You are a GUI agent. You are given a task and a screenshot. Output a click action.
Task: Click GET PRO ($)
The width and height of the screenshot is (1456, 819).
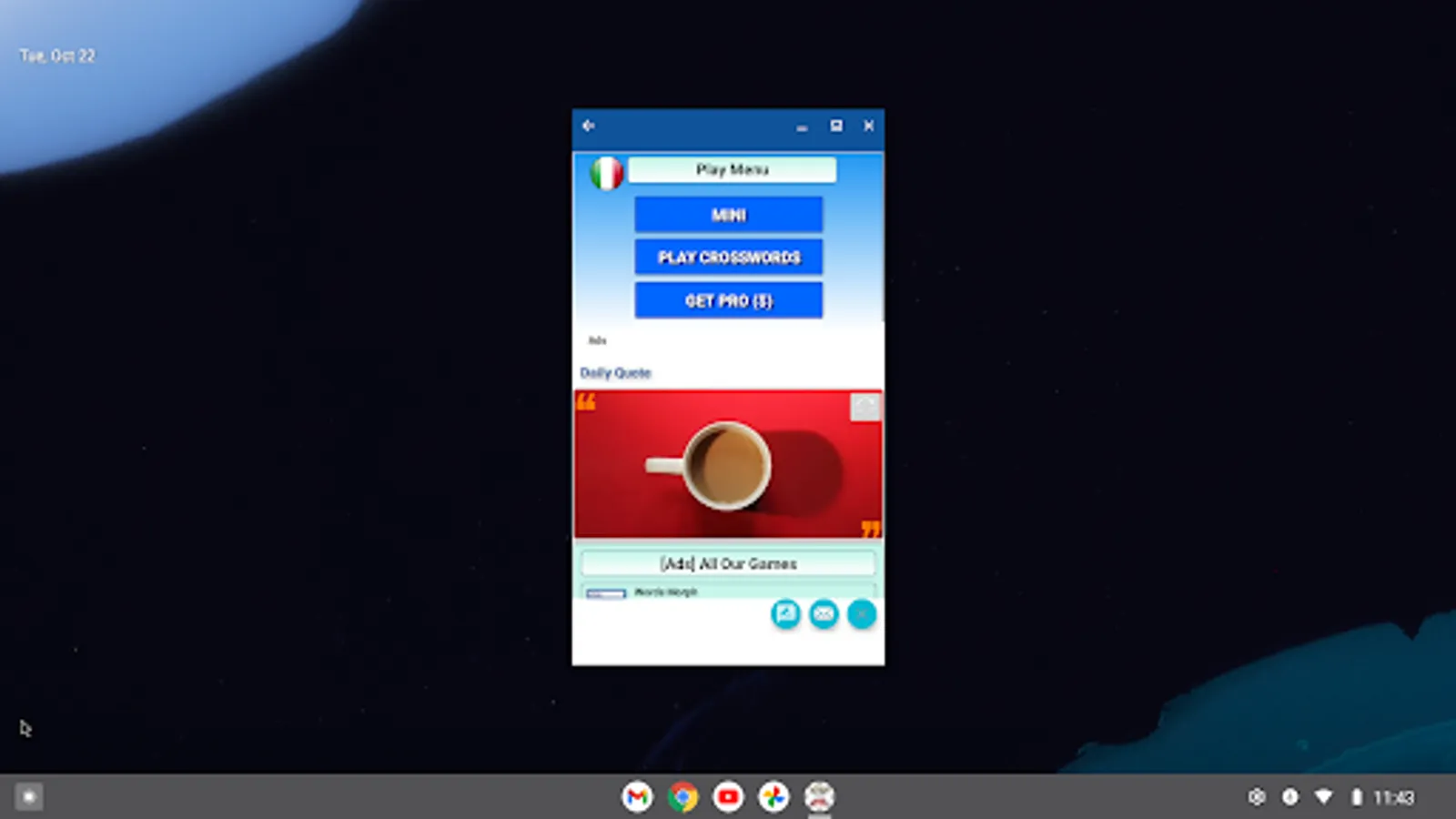click(x=728, y=299)
